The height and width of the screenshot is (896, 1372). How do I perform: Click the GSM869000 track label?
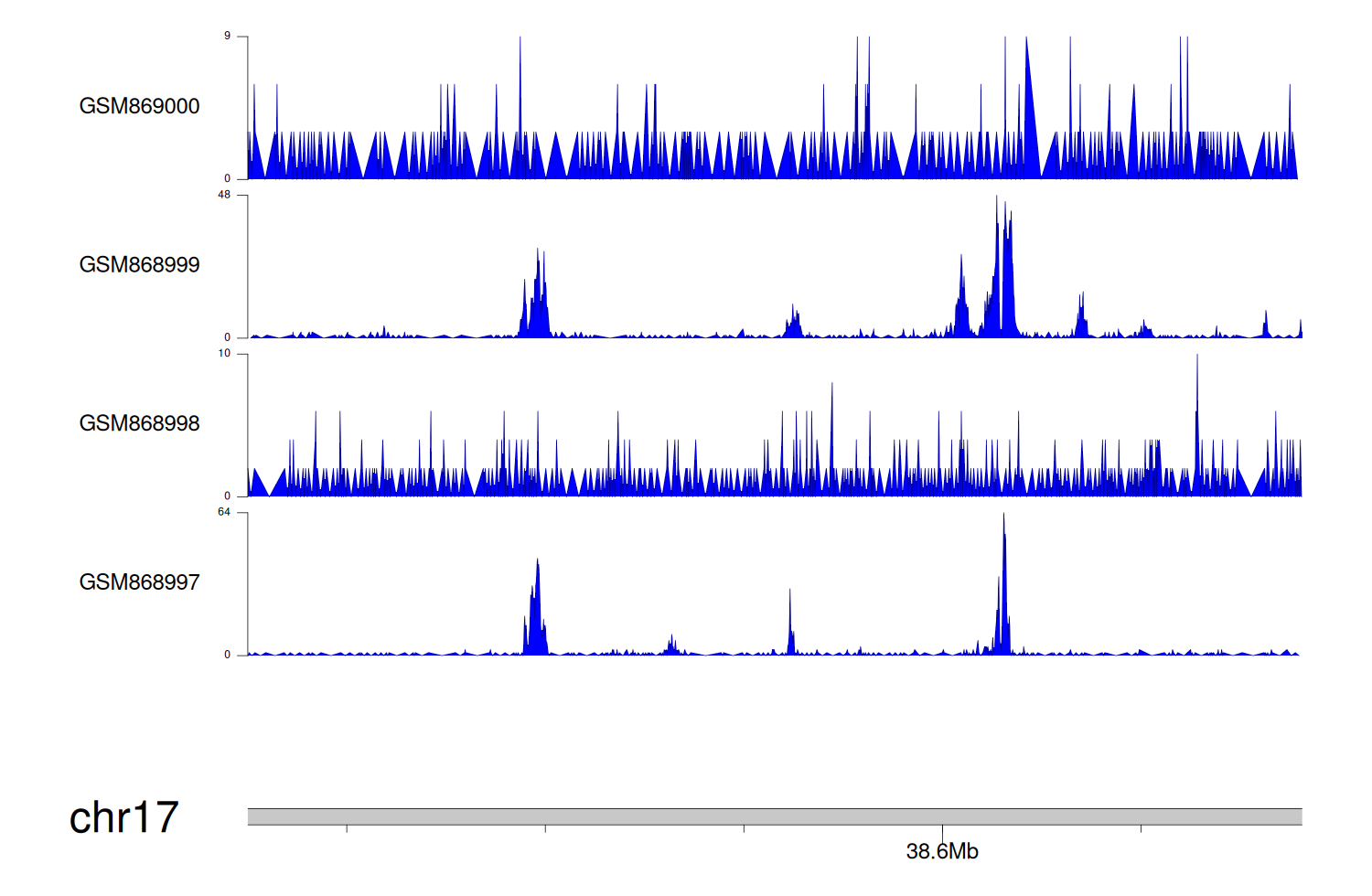point(139,106)
